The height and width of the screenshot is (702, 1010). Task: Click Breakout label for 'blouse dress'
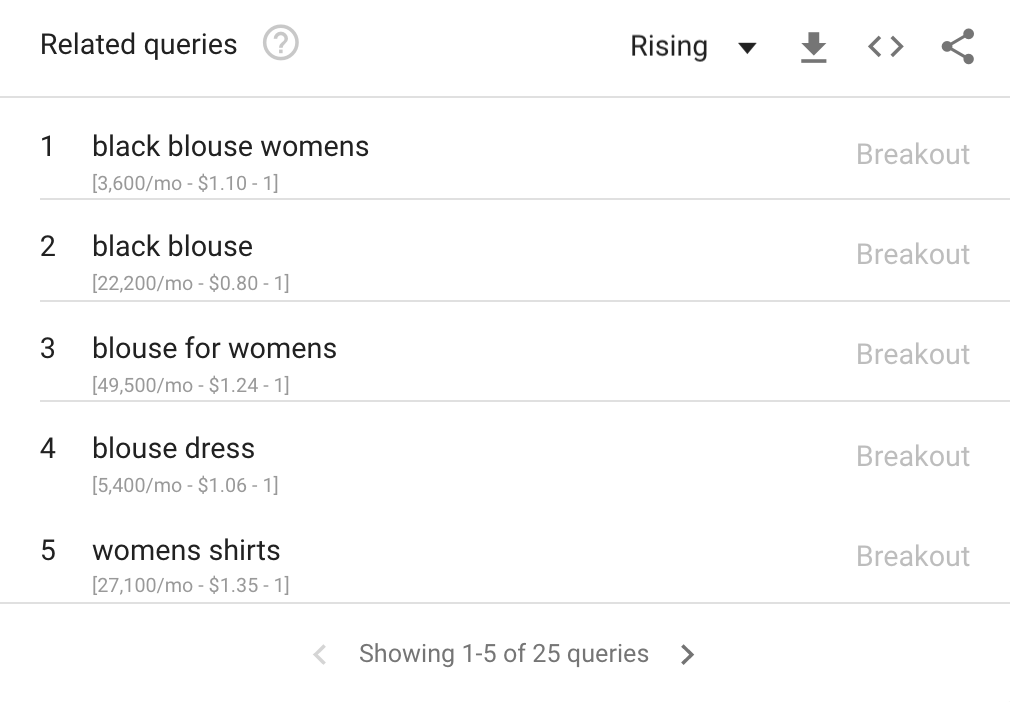[x=913, y=456]
